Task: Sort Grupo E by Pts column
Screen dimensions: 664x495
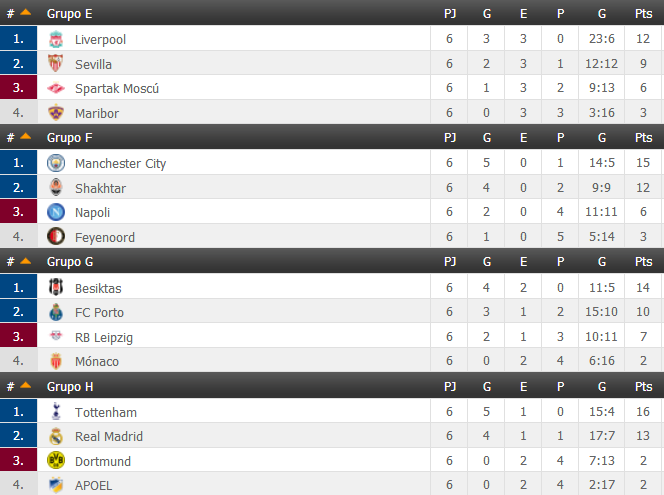Action: (643, 14)
